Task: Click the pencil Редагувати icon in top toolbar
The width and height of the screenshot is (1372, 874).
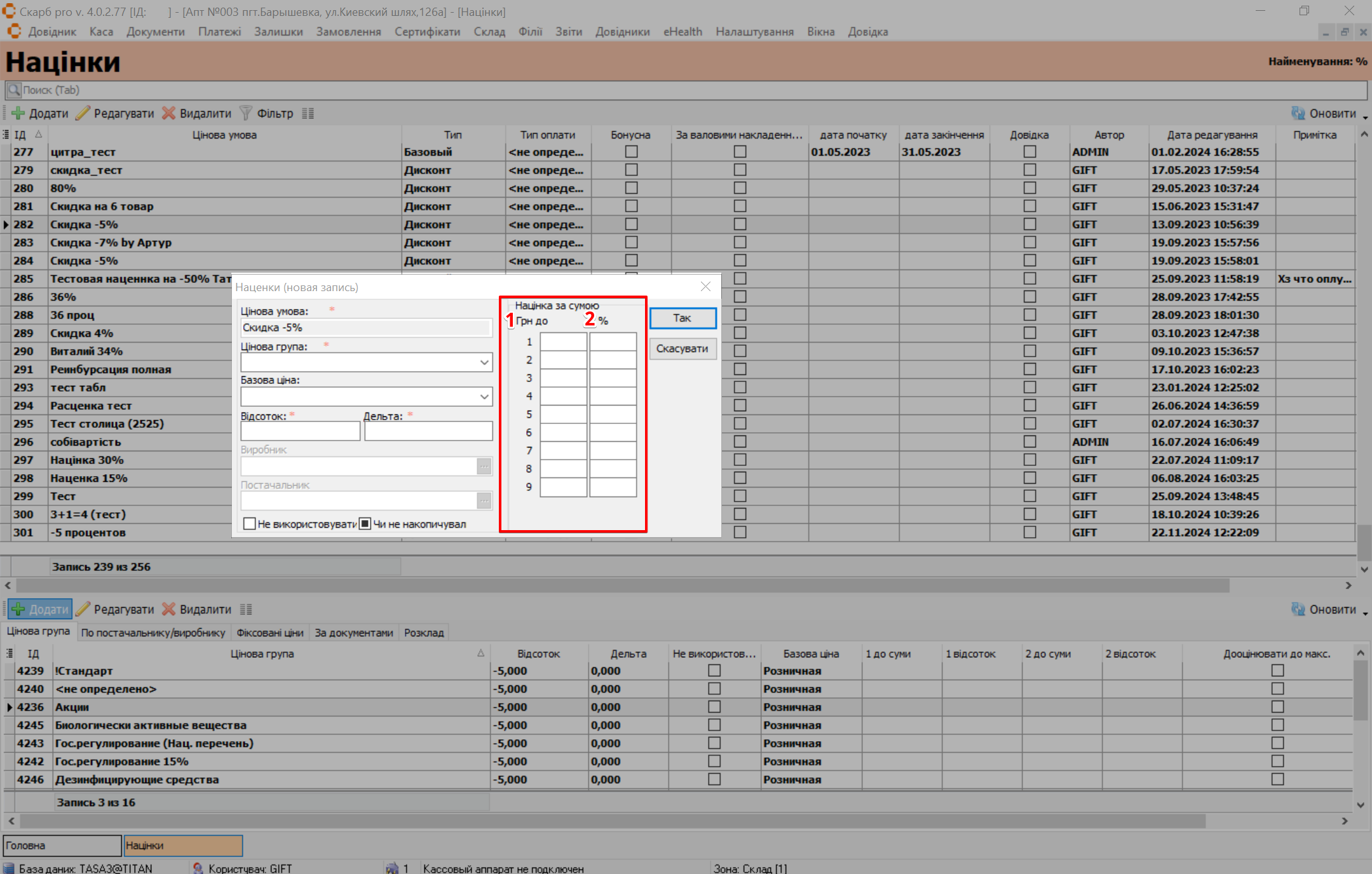Action: [x=83, y=113]
